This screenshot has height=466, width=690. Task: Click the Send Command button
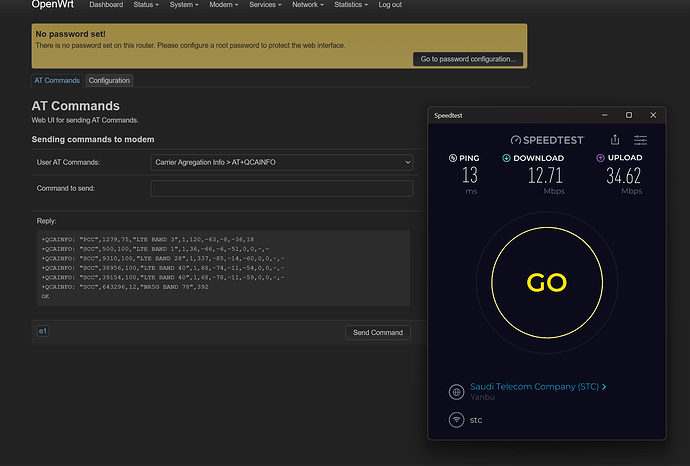[378, 333]
